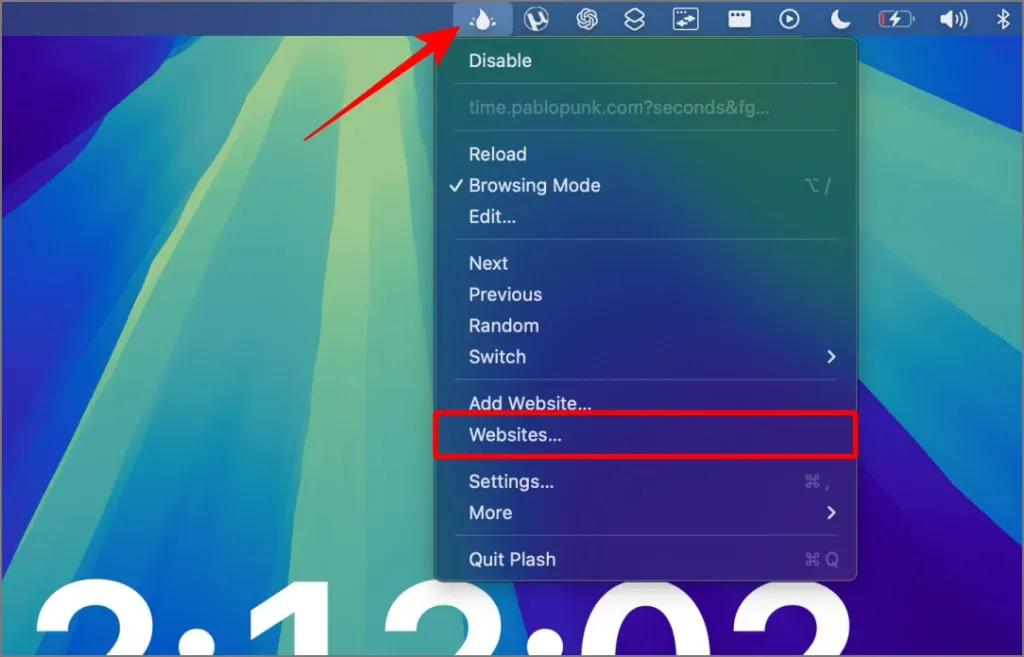
Task: Select Next website menu item
Action: click(x=646, y=263)
